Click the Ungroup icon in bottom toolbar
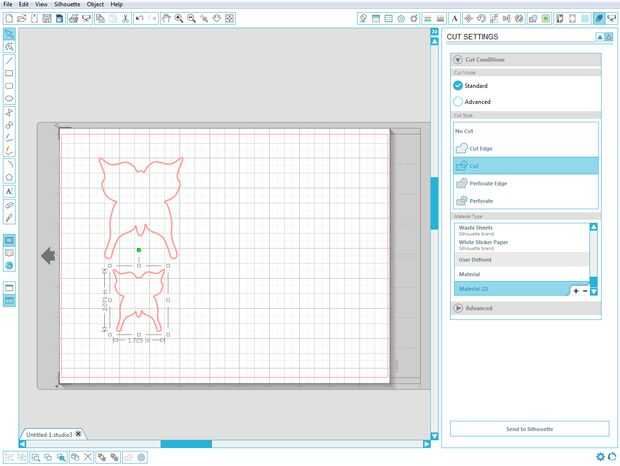This screenshot has width=620, height=466. pyautogui.click(x=22, y=458)
